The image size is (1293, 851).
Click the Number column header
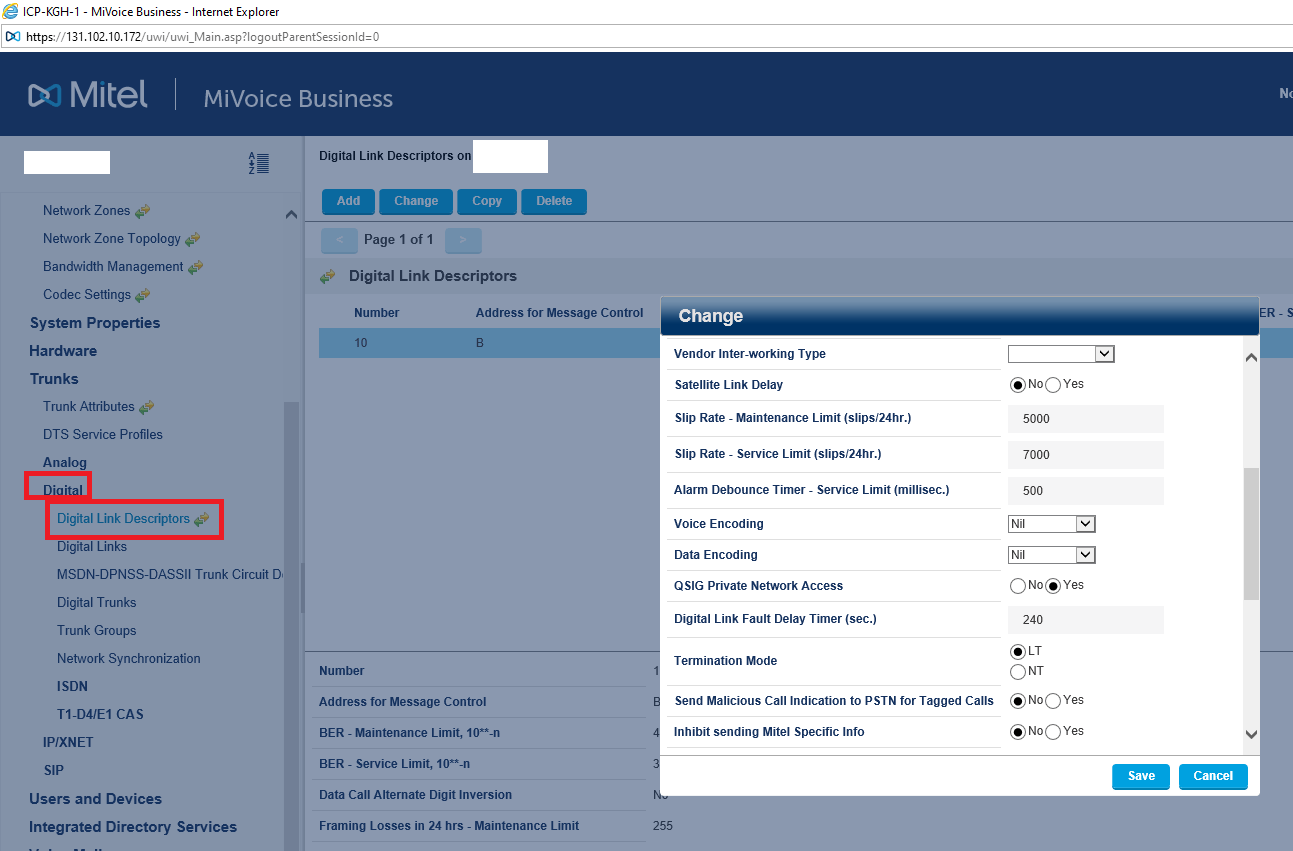[377, 313]
